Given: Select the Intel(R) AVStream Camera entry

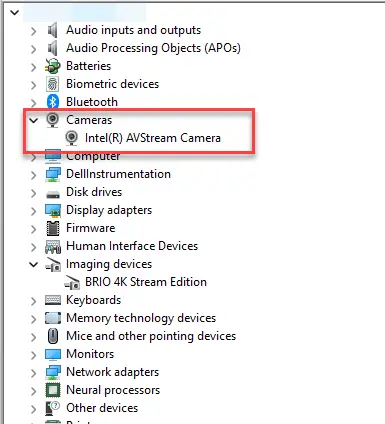Looking at the screenshot, I should [153, 138].
